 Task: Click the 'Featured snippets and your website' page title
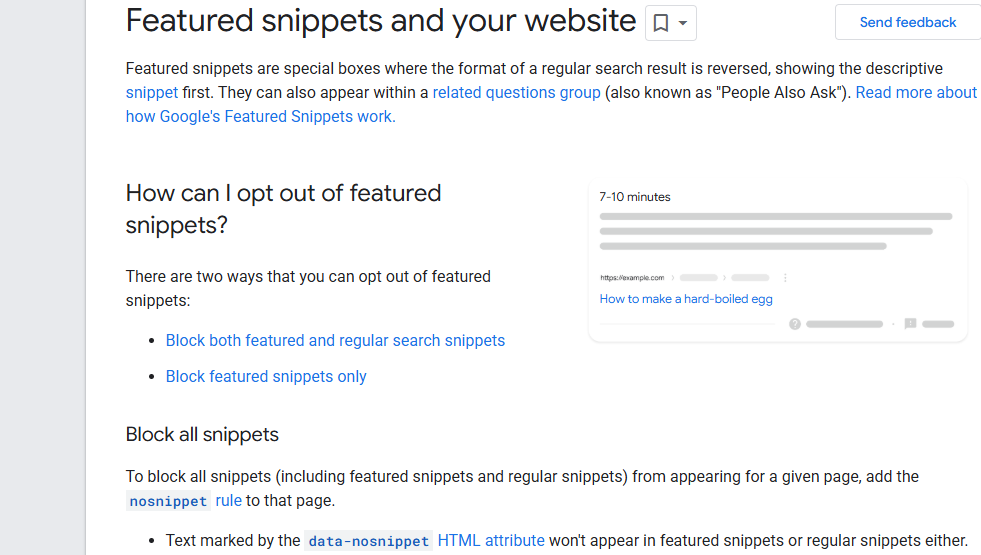pyautogui.click(x=381, y=21)
